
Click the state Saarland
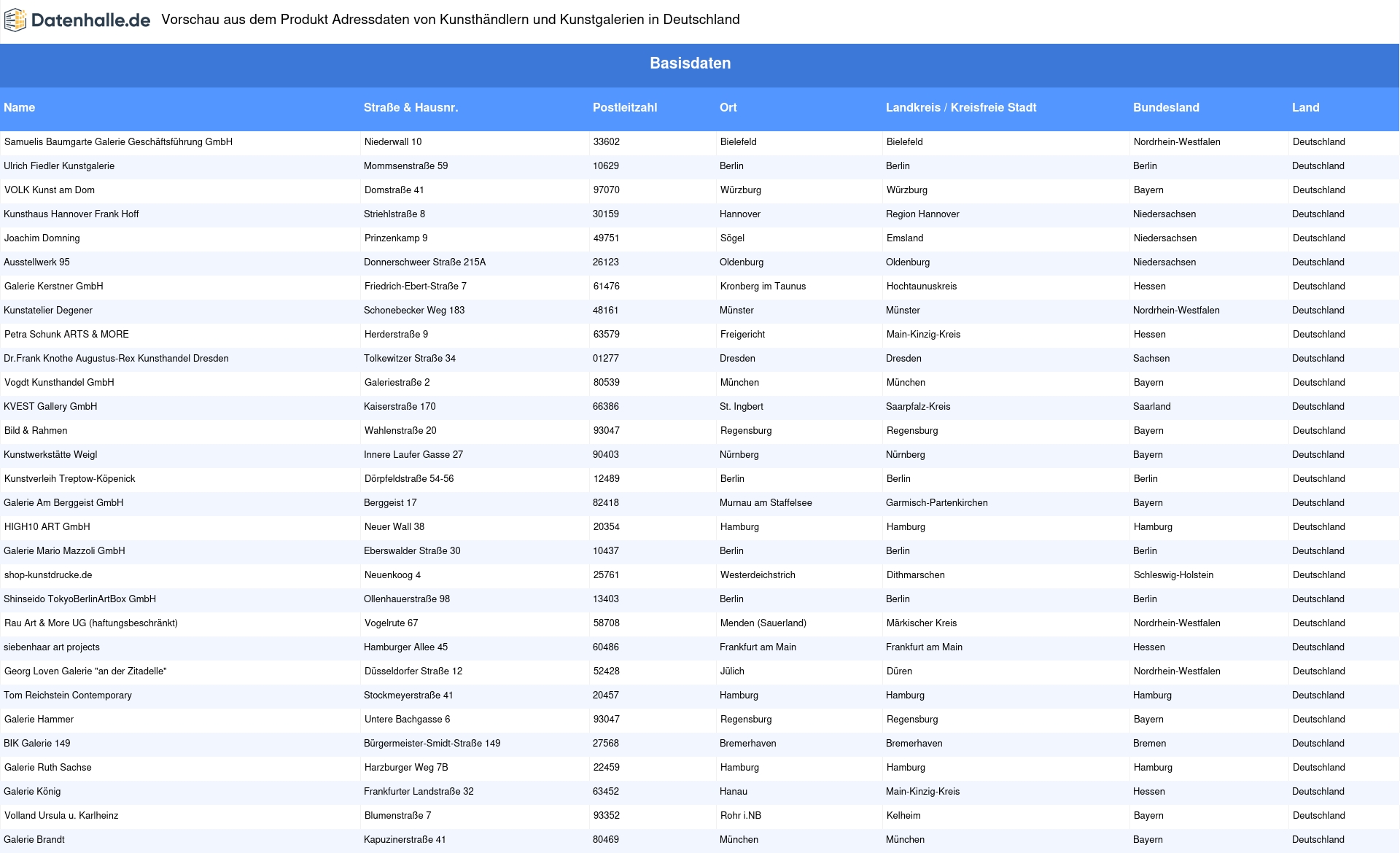[x=1152, y=407]
